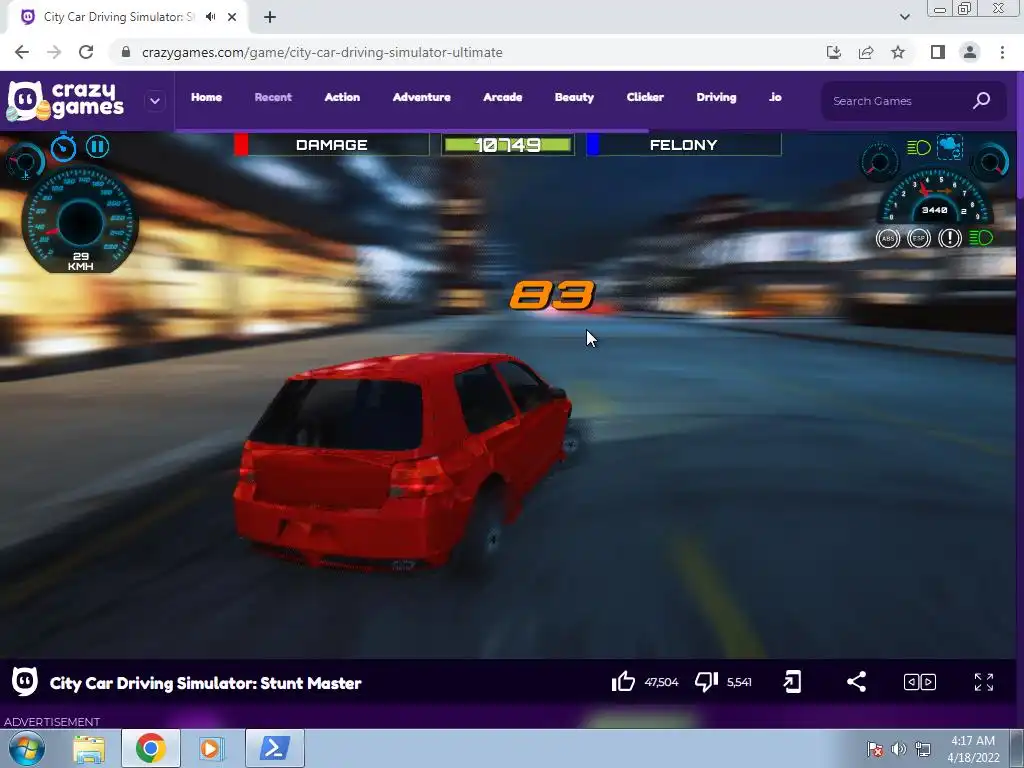This screenshot has height=768, width=1024.
Task: Click the fuel gauge left of tachometer
Action: point(879,162)
